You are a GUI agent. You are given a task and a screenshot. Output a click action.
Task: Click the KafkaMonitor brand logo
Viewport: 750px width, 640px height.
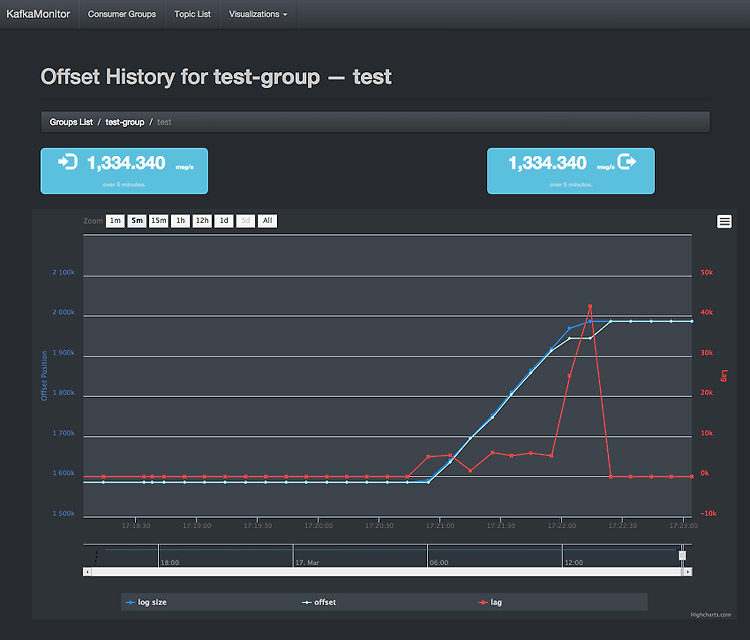[x=38, y=14]
